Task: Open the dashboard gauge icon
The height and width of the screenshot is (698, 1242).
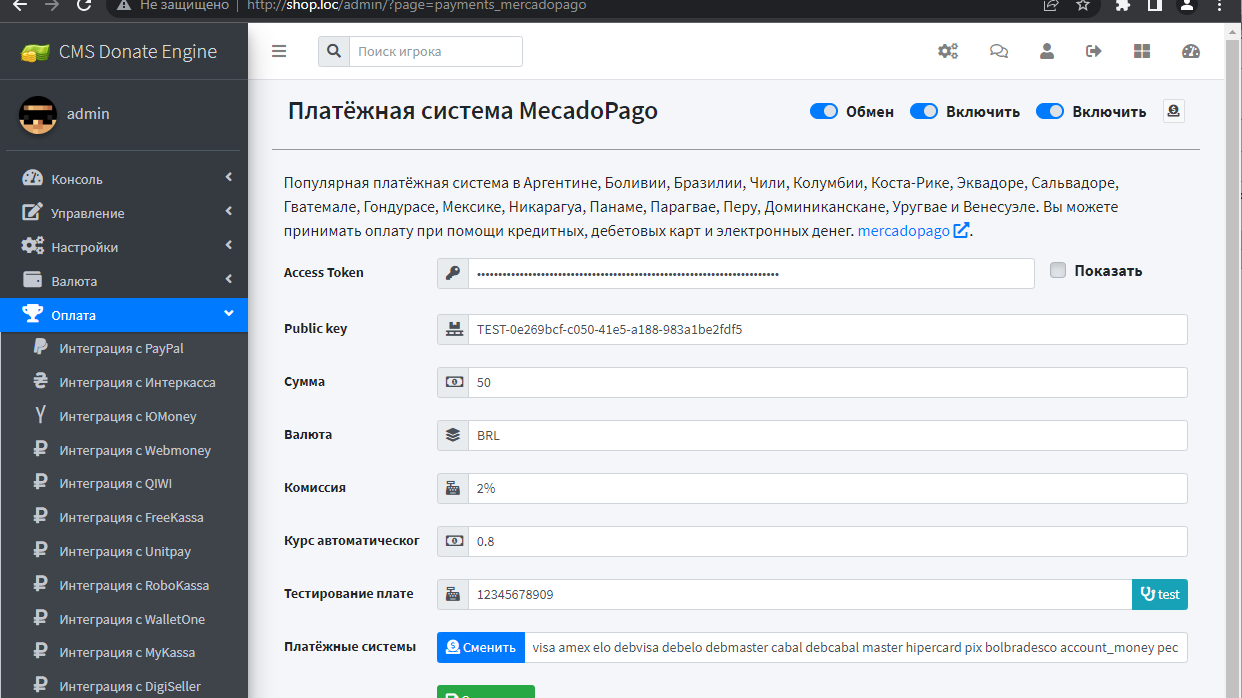Action: coord(1190,51)
